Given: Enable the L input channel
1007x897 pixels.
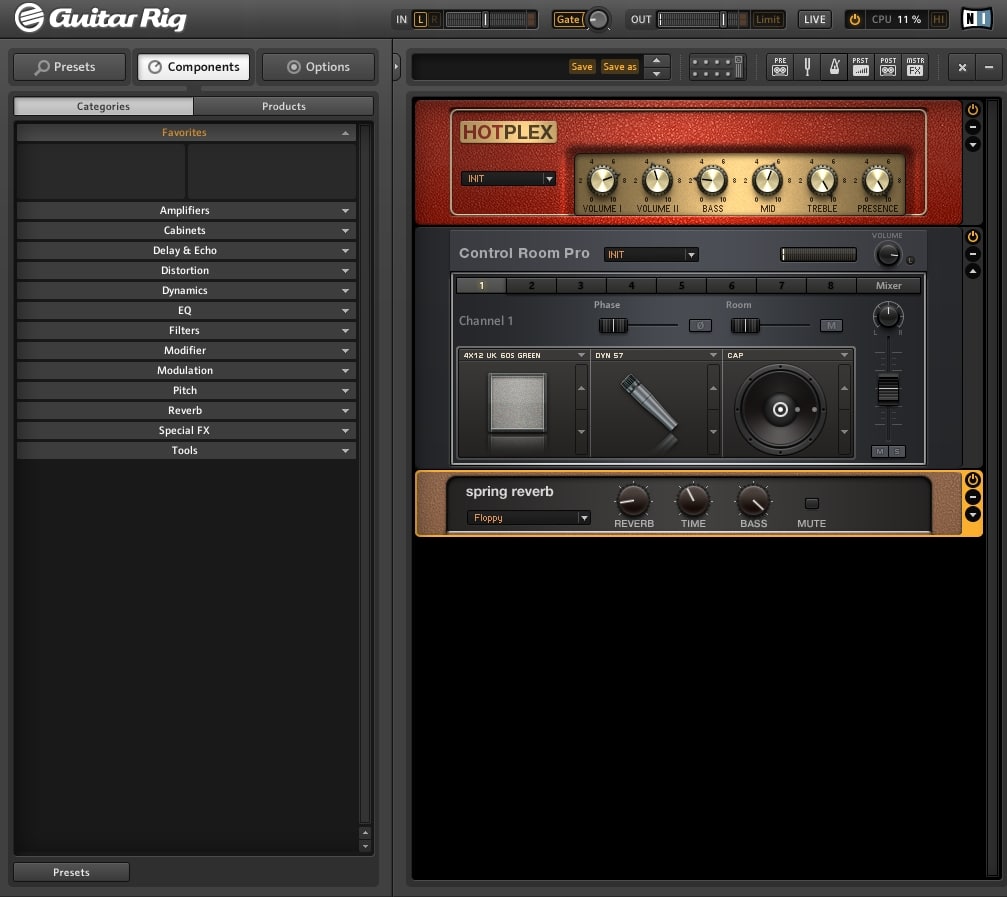Looking at the screenshot, I should (421, 19).
